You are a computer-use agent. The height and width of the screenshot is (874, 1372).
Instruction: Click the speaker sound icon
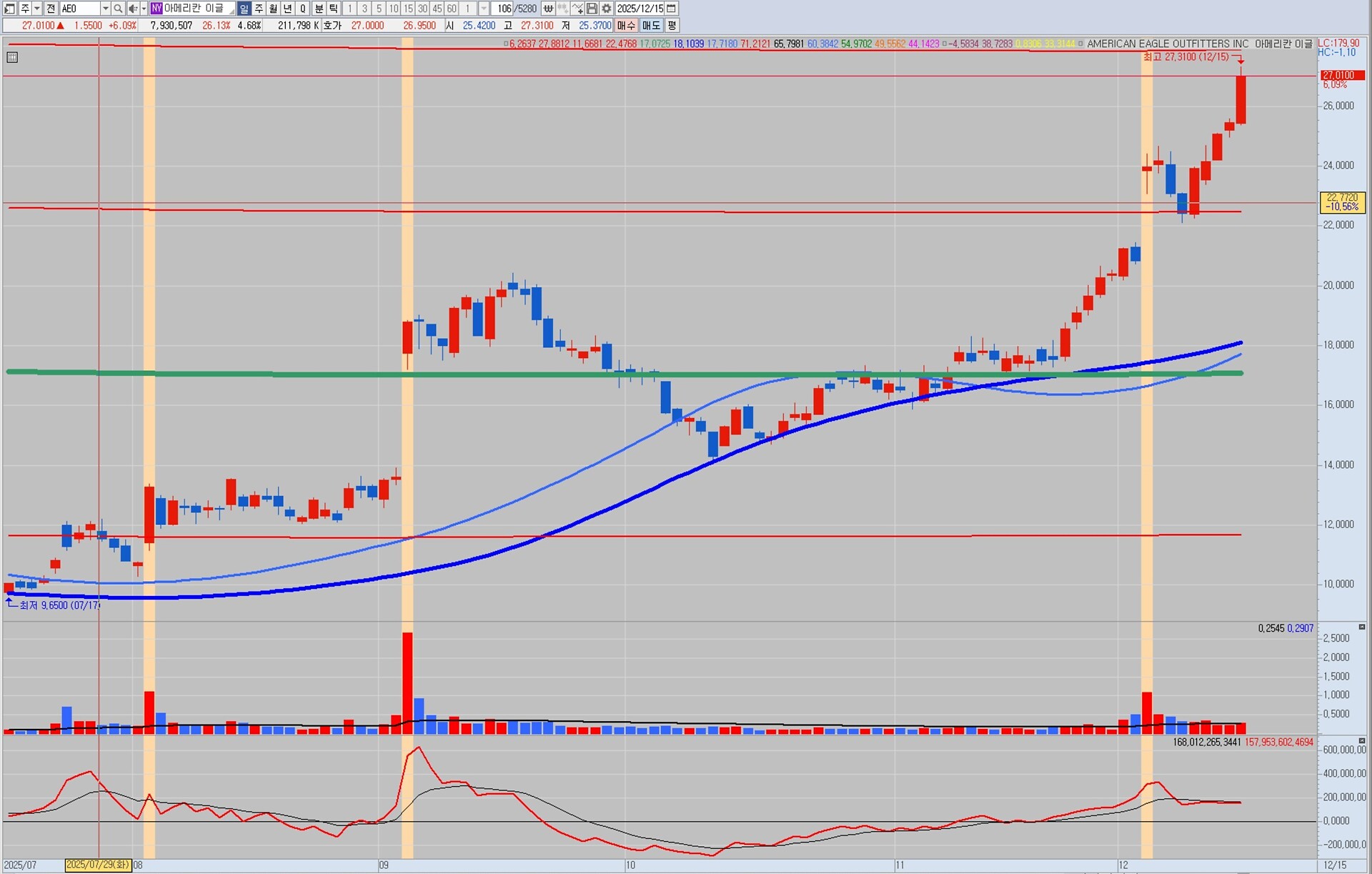[x=132, y=9]
